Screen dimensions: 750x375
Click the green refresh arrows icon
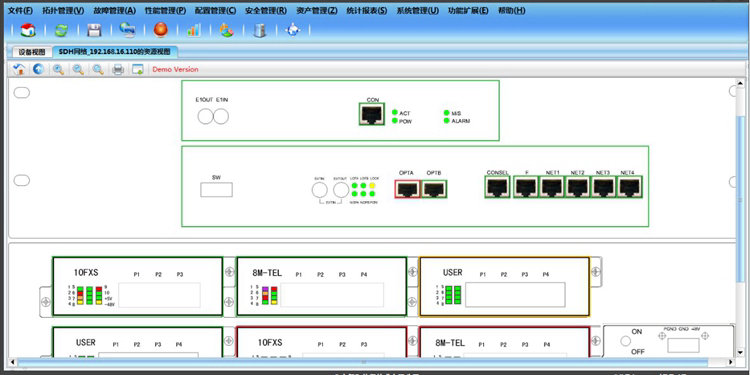pos(61,30)
